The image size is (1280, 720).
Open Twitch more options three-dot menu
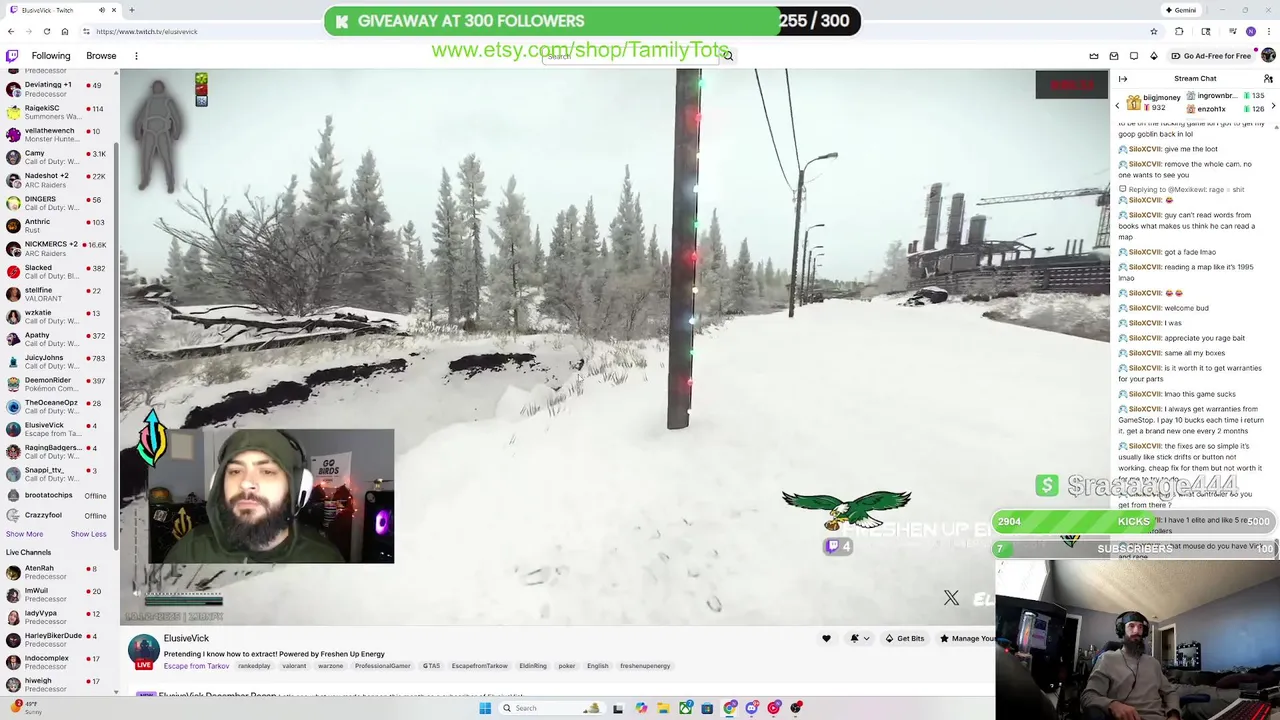pyautogui.click(x=136, y=56)
